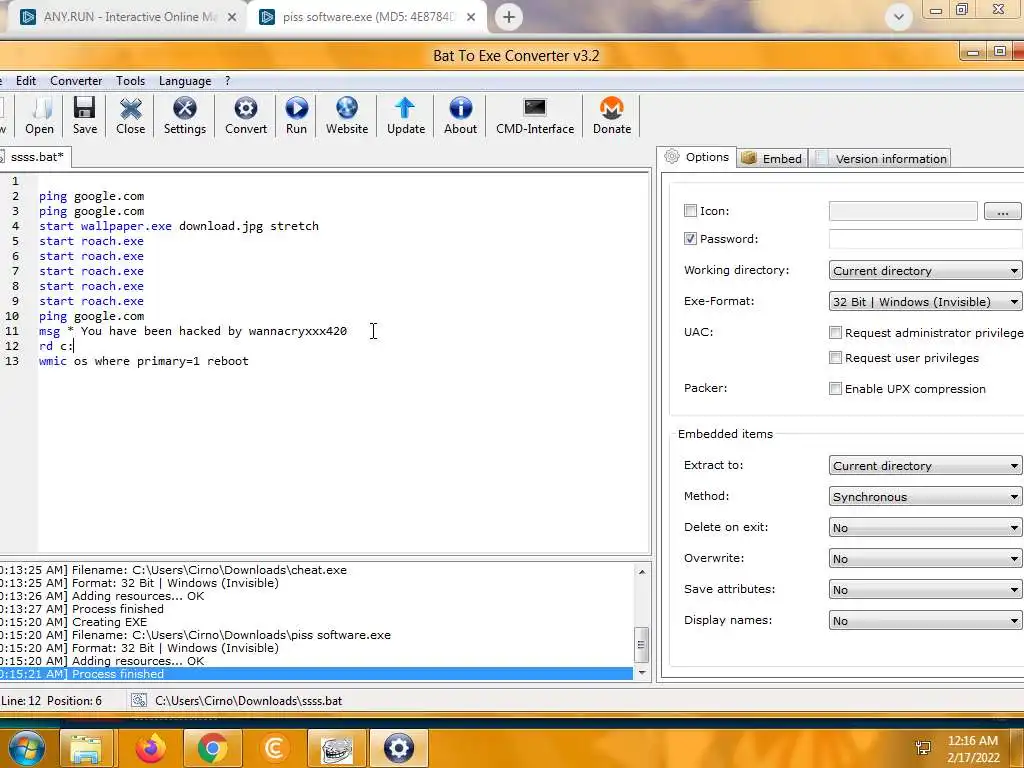Open the Save attributes dropdown
1024x768 pixels.
tap(925, 590)
